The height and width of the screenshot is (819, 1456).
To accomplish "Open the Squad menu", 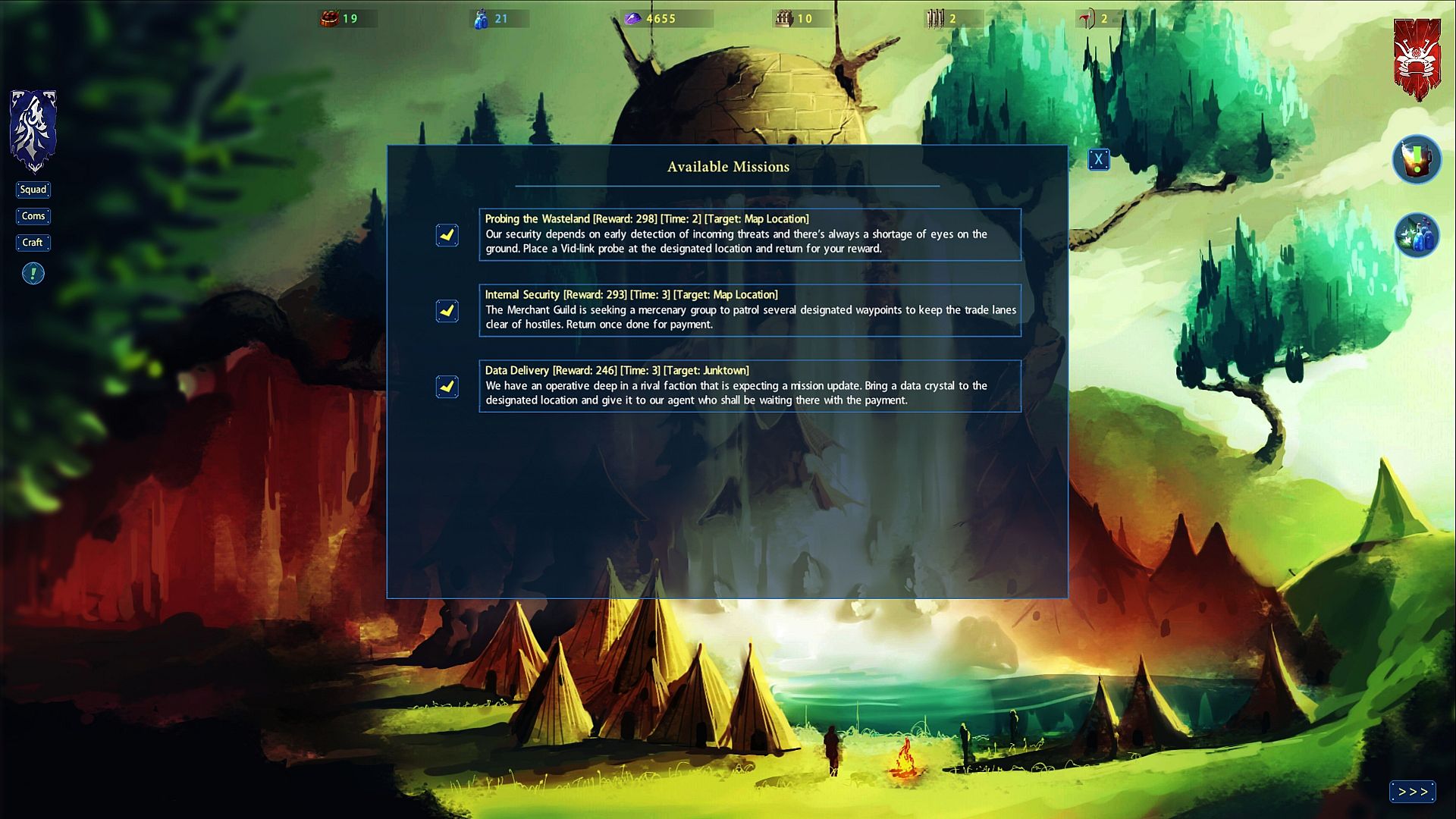I will (33, 190).
